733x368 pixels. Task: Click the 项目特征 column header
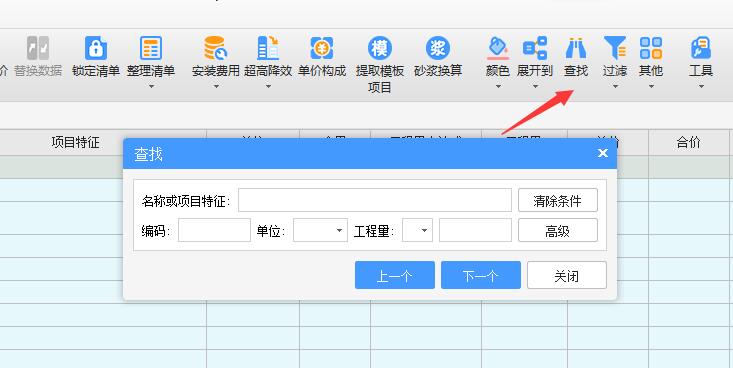(76, 142)
